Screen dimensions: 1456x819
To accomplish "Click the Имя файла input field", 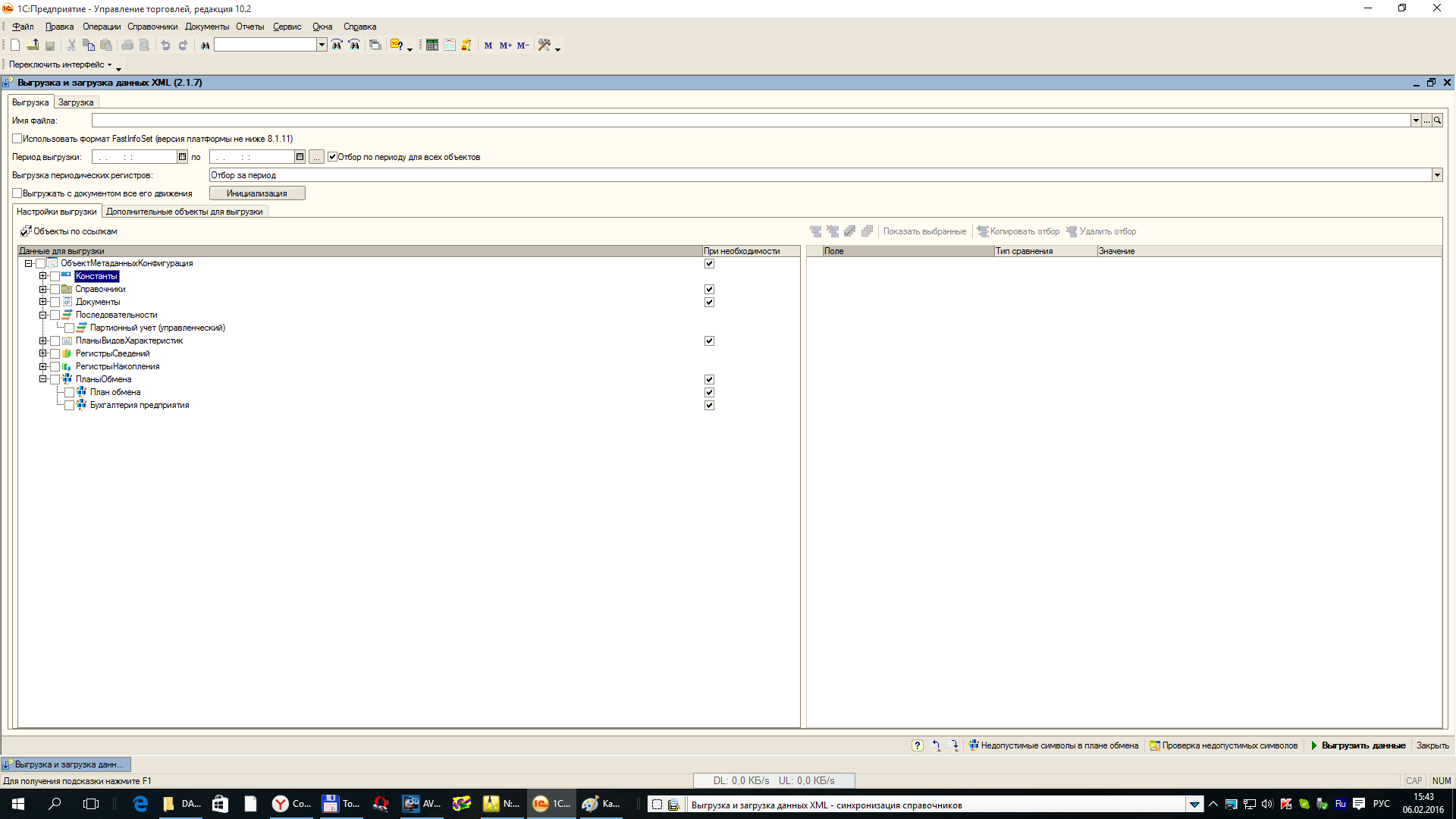I will click(x=751, y=121).
